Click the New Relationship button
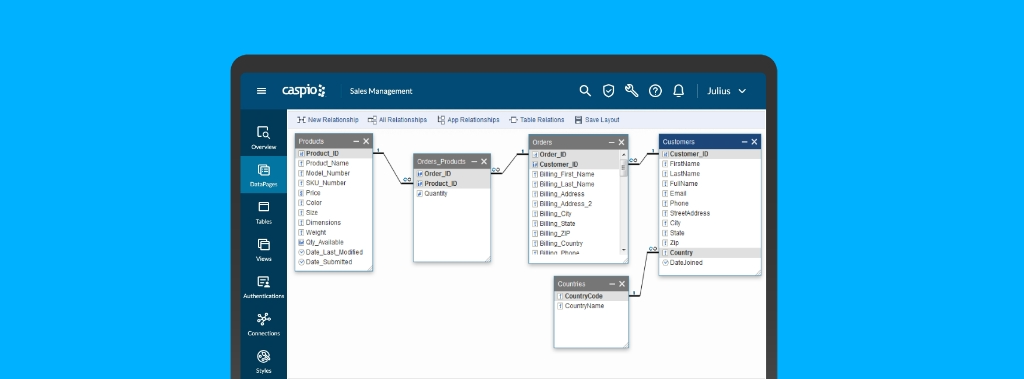This screenshot has width=1024, height=379. [x=327, y=120]
